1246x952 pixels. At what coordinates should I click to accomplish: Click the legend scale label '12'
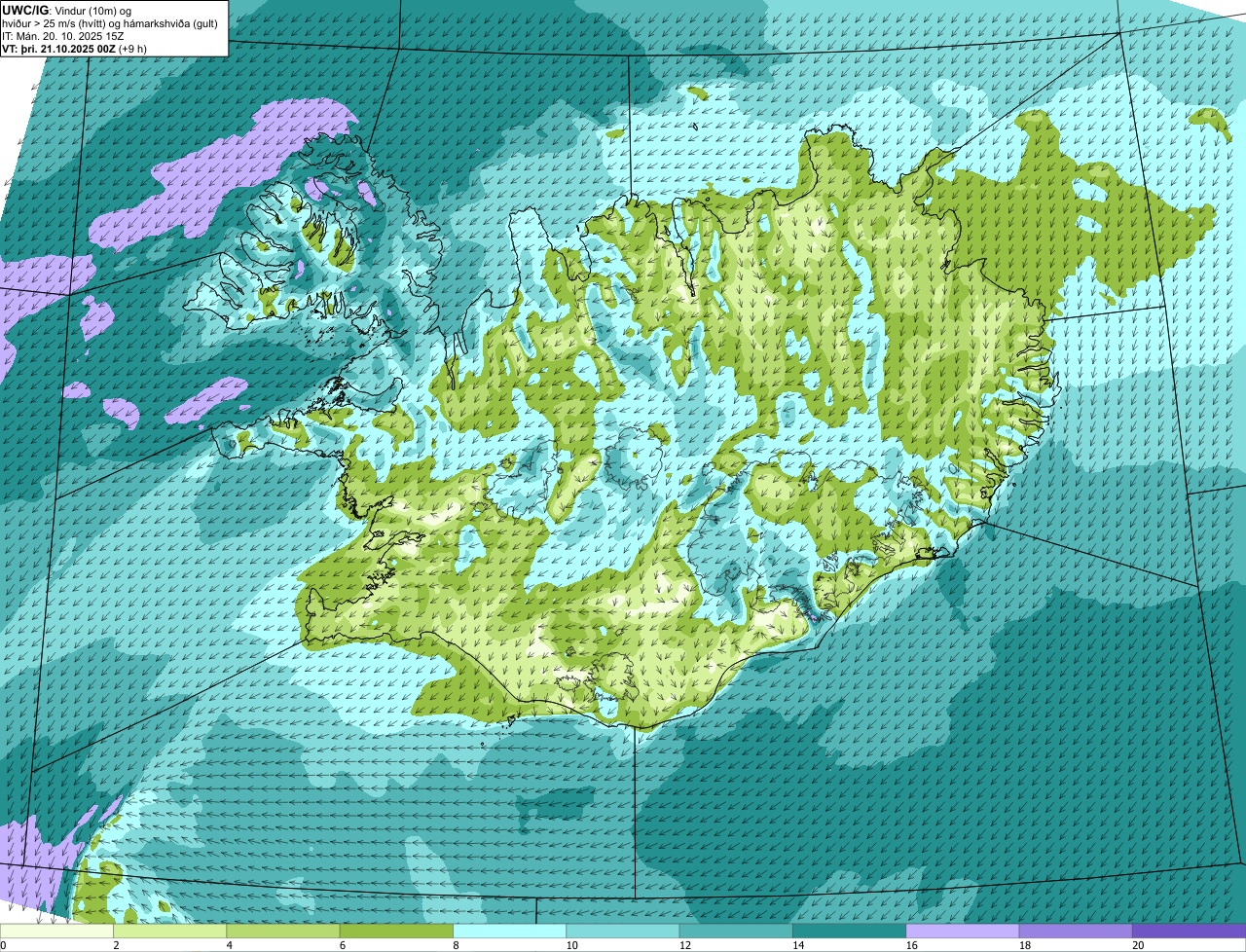(684, 945)
